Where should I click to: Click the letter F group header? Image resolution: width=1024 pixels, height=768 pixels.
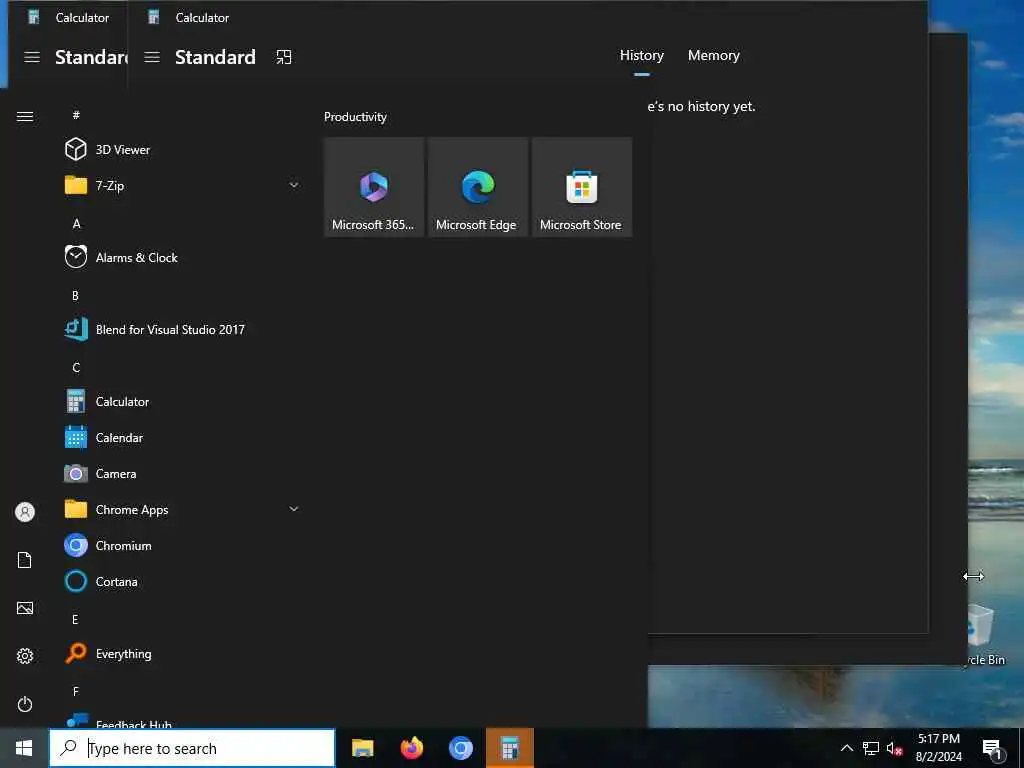(x=76, y=691)
